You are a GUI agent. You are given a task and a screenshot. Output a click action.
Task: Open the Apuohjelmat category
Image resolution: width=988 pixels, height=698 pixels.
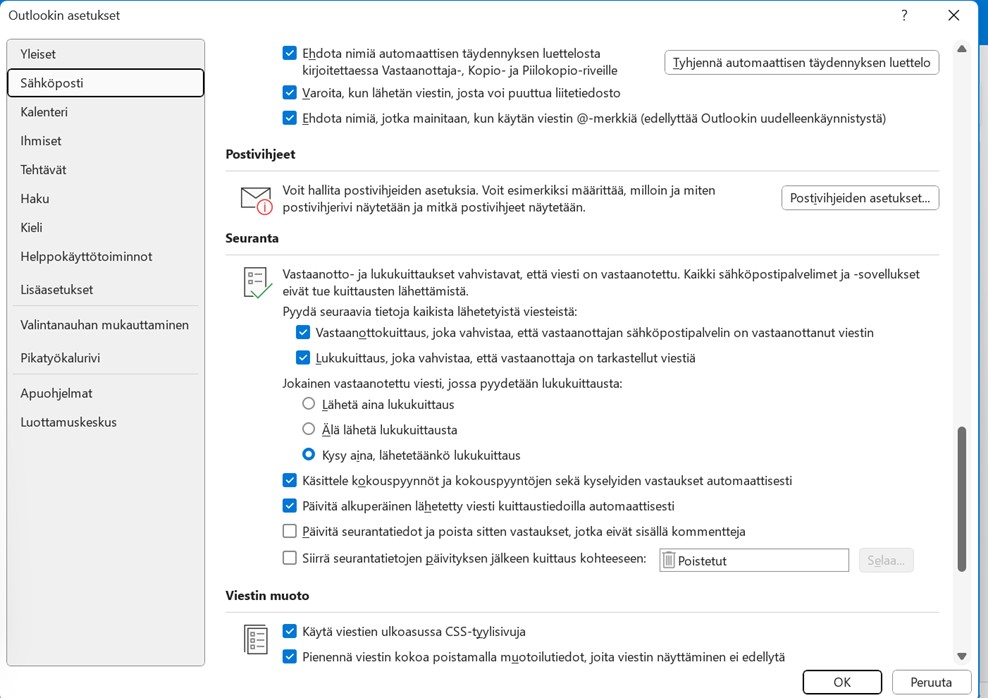pyautogui.click(x=106, y=393)
